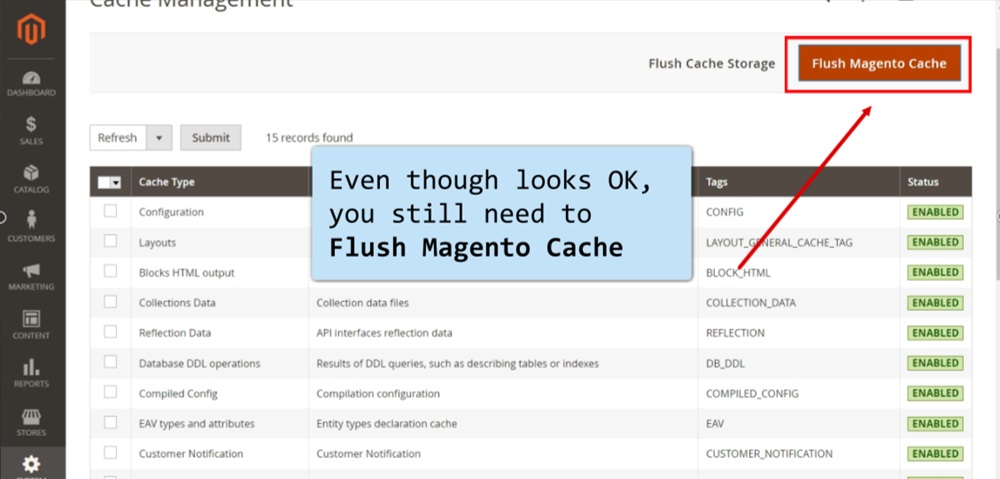Click ENABLED status for Configuration row
Viewport: 1000px width, 479px height.
935,212
